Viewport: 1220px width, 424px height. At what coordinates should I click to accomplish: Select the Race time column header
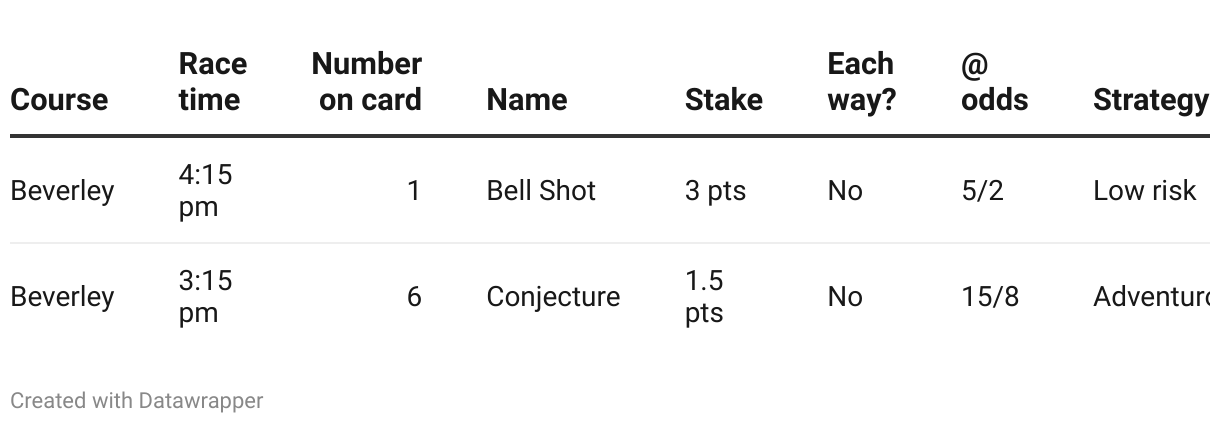[x=210, y=81]
